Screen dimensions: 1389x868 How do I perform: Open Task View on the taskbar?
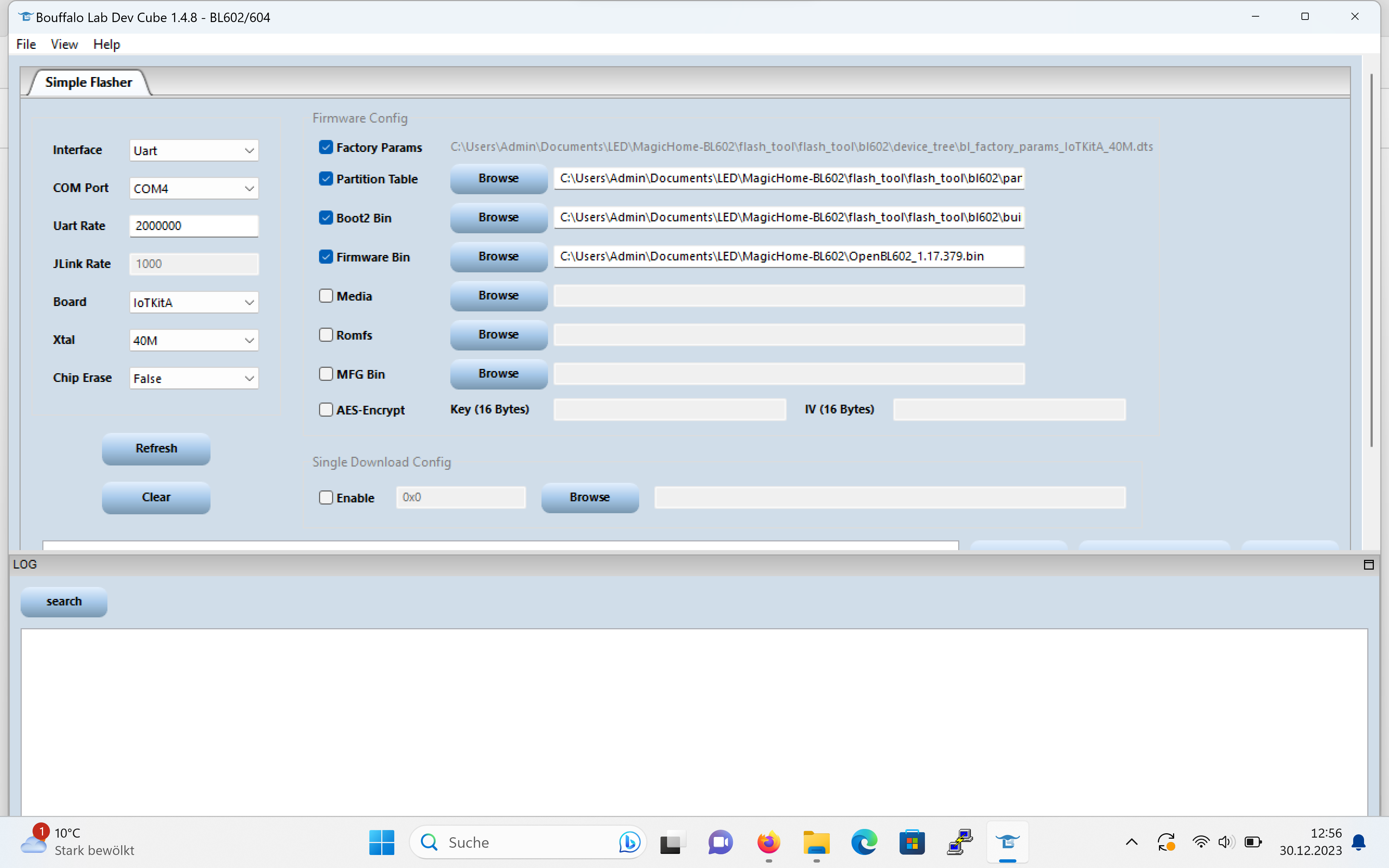(672, 842)
